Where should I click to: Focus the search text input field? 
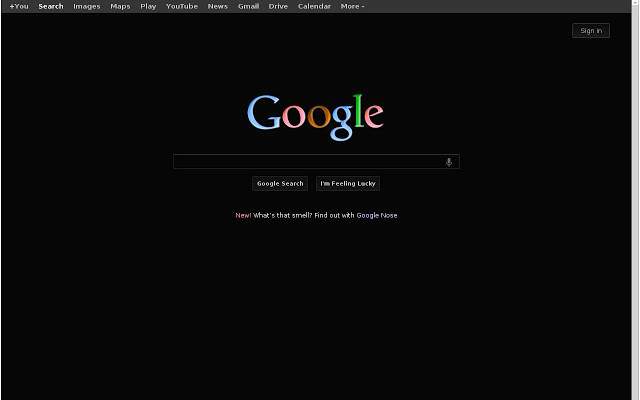point(316,162)
